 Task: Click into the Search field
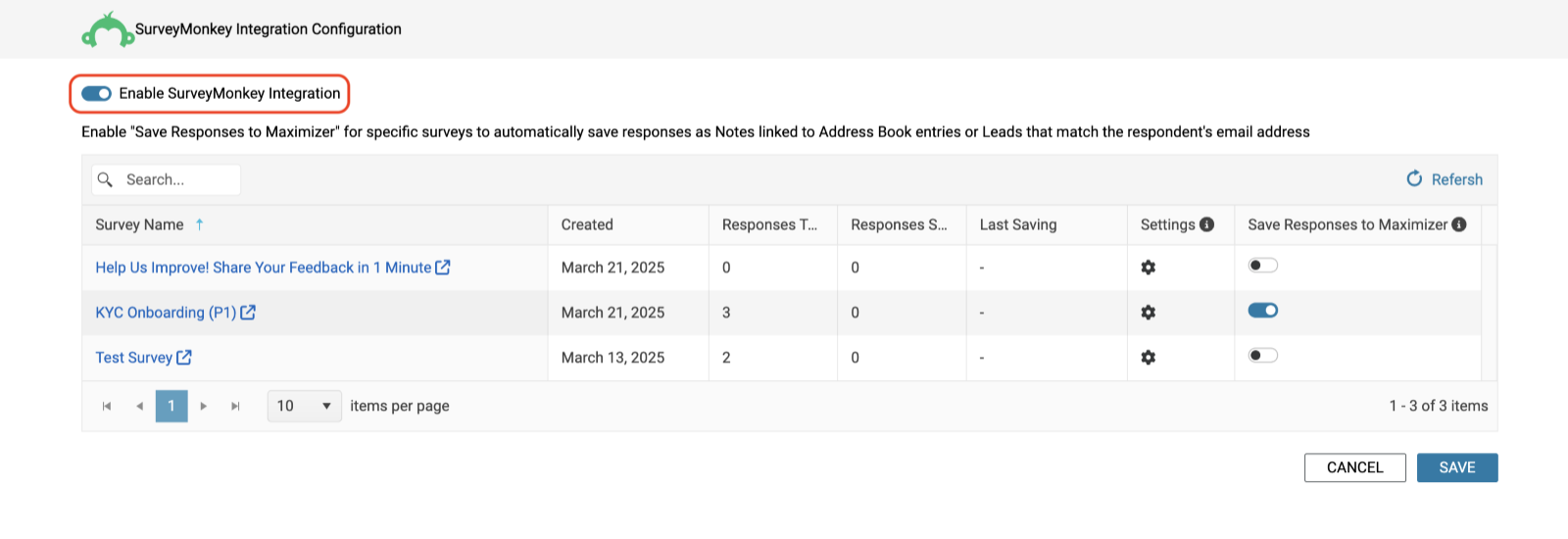pos(167,179)
